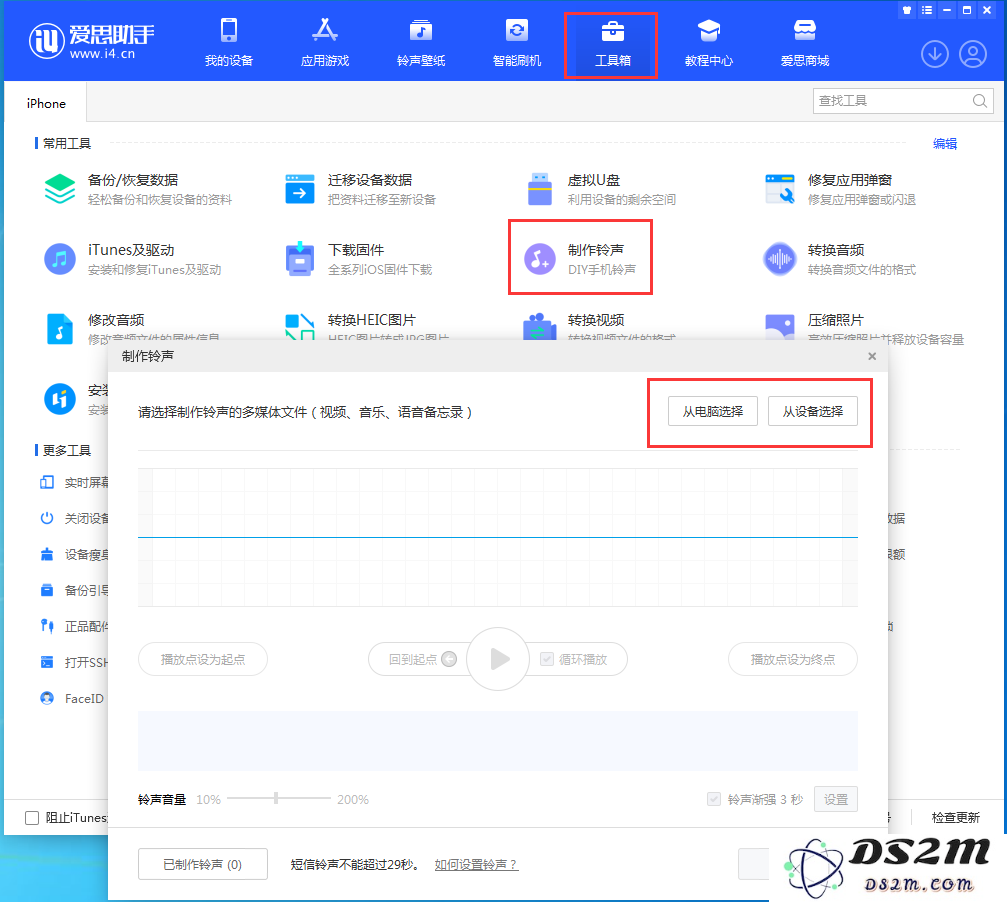Image resolution: width=1007 pixels, height=902 pixels.
Task: Click the 从电脑选择 button
Action: tap(713, 411)
